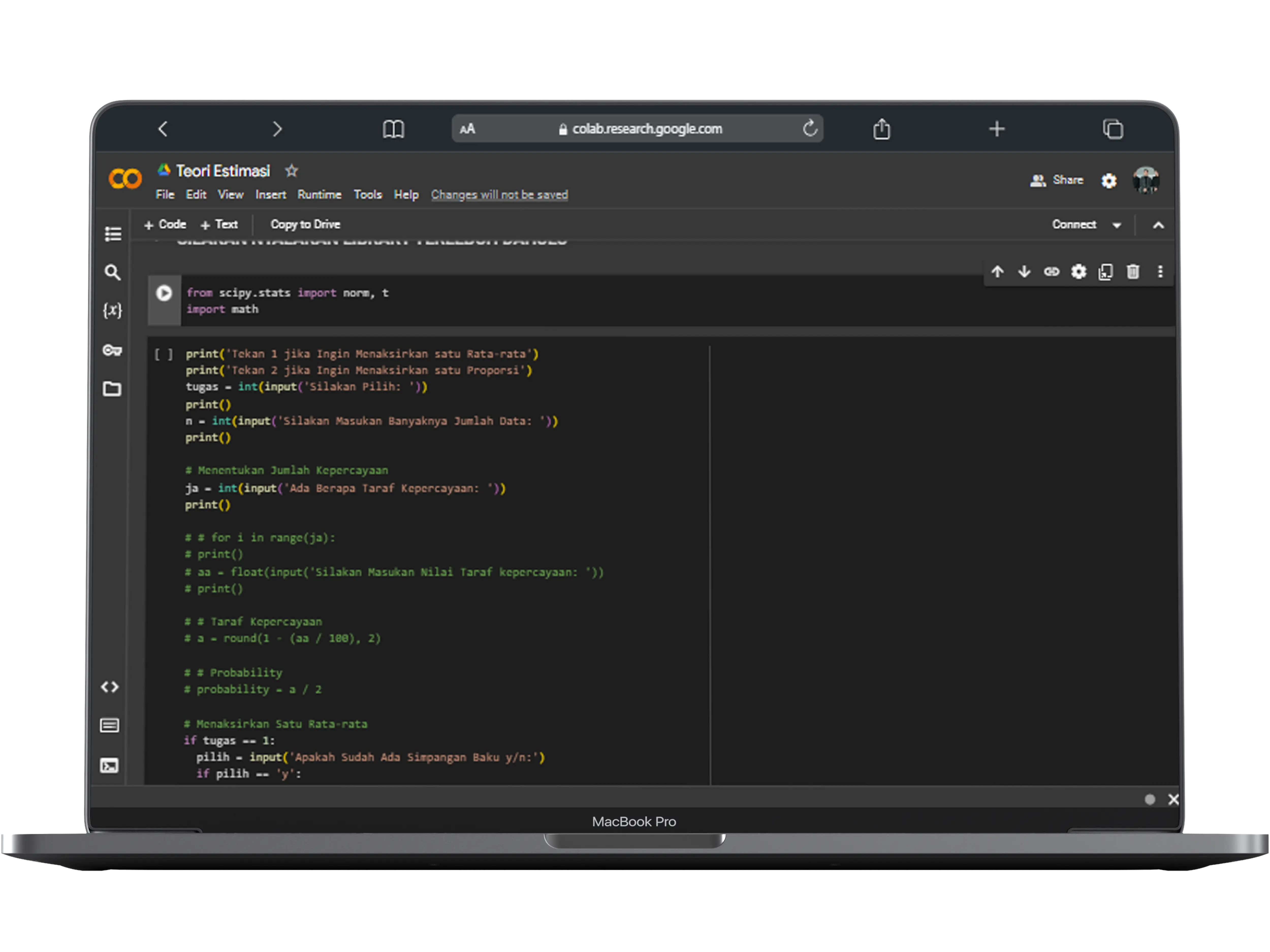Image resolution: width=1270 pixels, height=952 pixels.
Task: Open cell editor settings gear
Action: pyautogui.click(x=1079, y=271)
